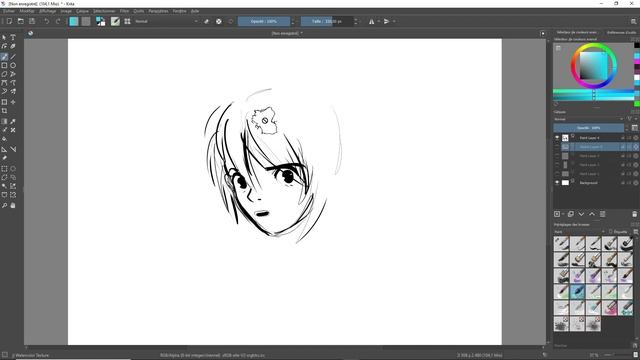640x360 pixels.
Task: Select the Rectangular Selection tool
Action: 4,169
